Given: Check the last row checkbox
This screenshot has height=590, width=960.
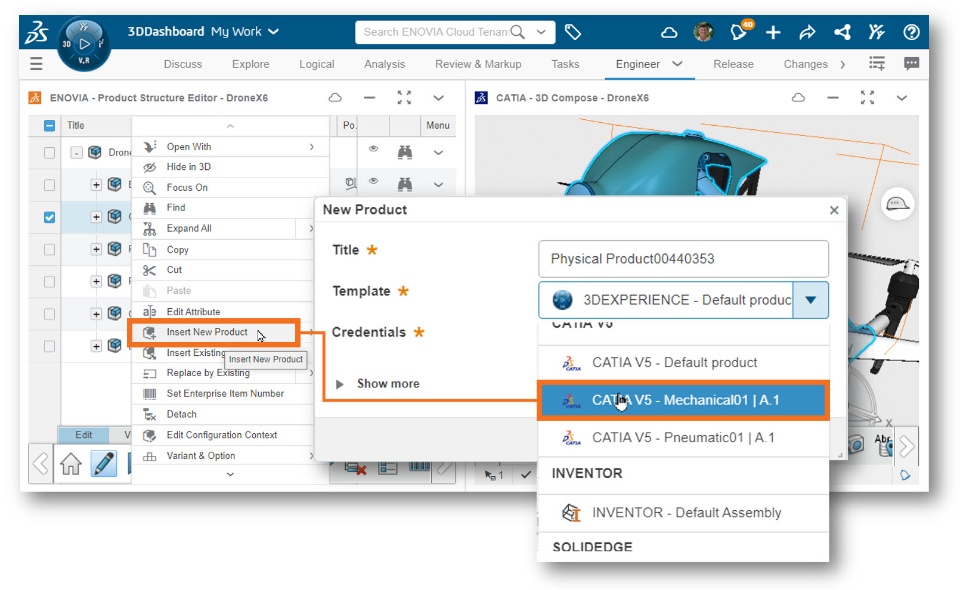Looking at the screenshot, I should (50, 346).
